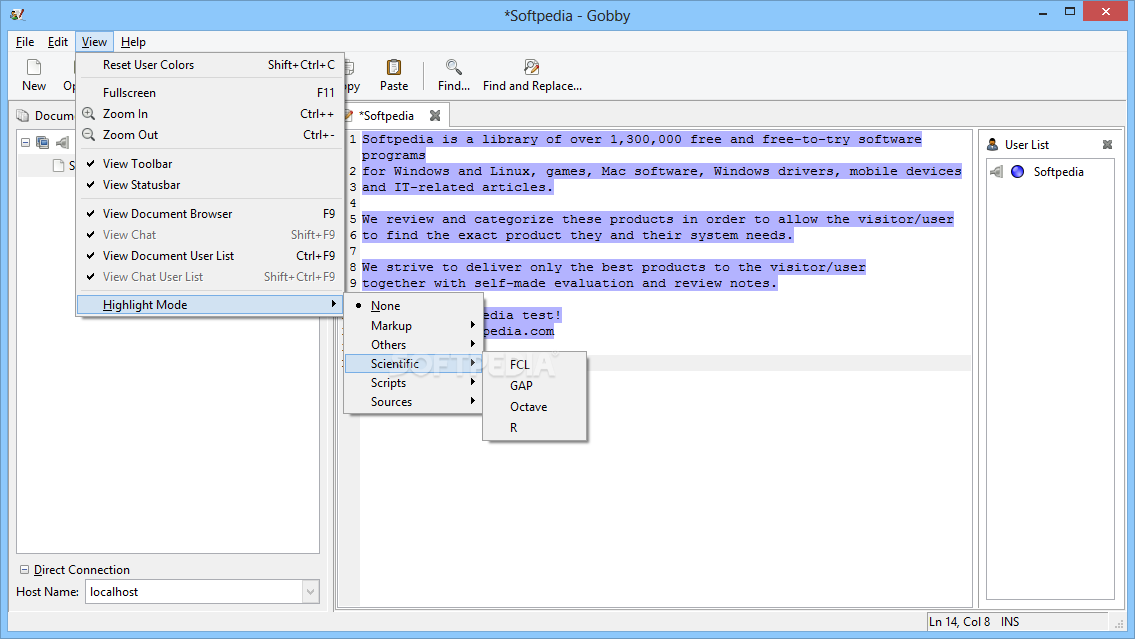
Task: Toggle View Chat User List option
Action: tap(210, 276)
